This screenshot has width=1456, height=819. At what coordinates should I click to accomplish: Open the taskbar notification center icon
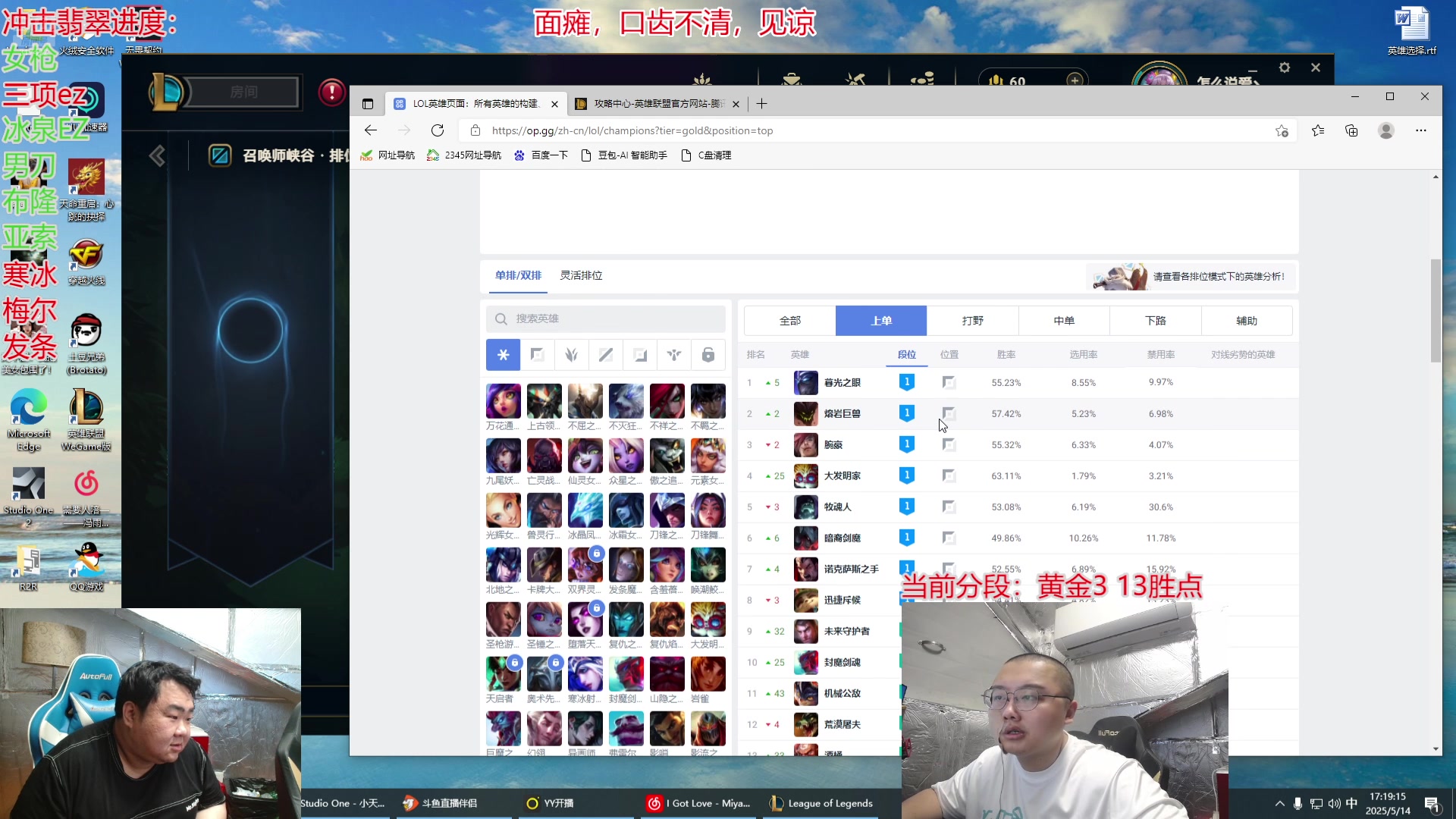point(1432,805)
